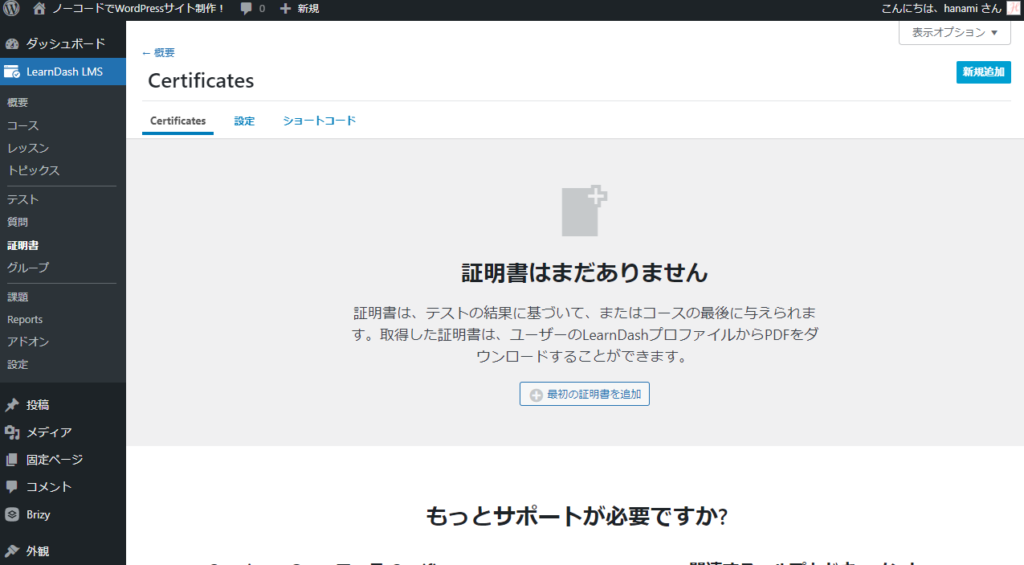Open site title ノーコードでWordPressサイト制作！
The height and width of the screenshot is (565, 1024).
pos(138,8)
